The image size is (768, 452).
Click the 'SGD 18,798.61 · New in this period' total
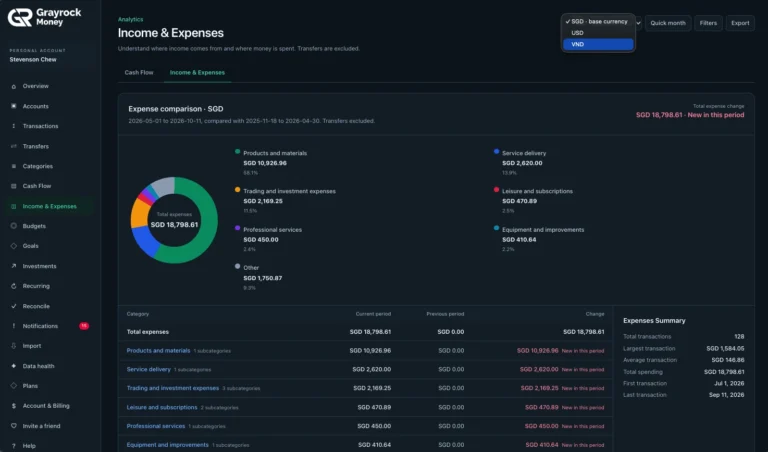(x=690, y=115)
